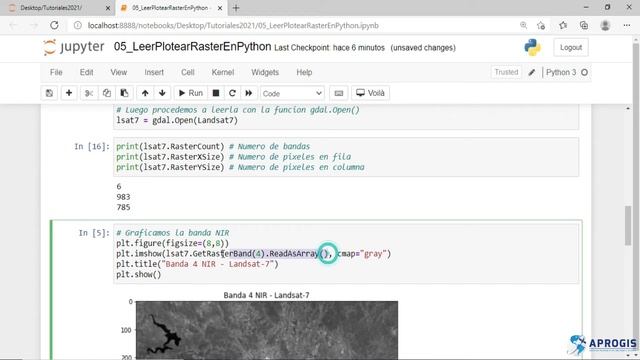The height and width of the screenshot is (360, 640).
Task: Click the Python logo icon
Action: [x=532, y=47]
